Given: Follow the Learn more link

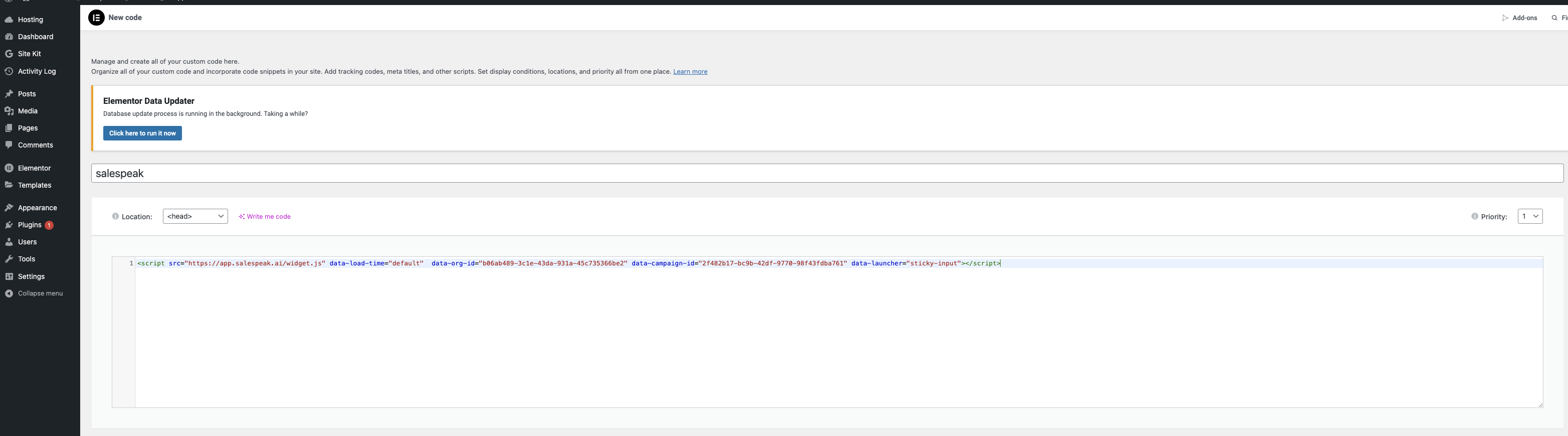Looking at the screenshot, I should click(x=690, y=72).
